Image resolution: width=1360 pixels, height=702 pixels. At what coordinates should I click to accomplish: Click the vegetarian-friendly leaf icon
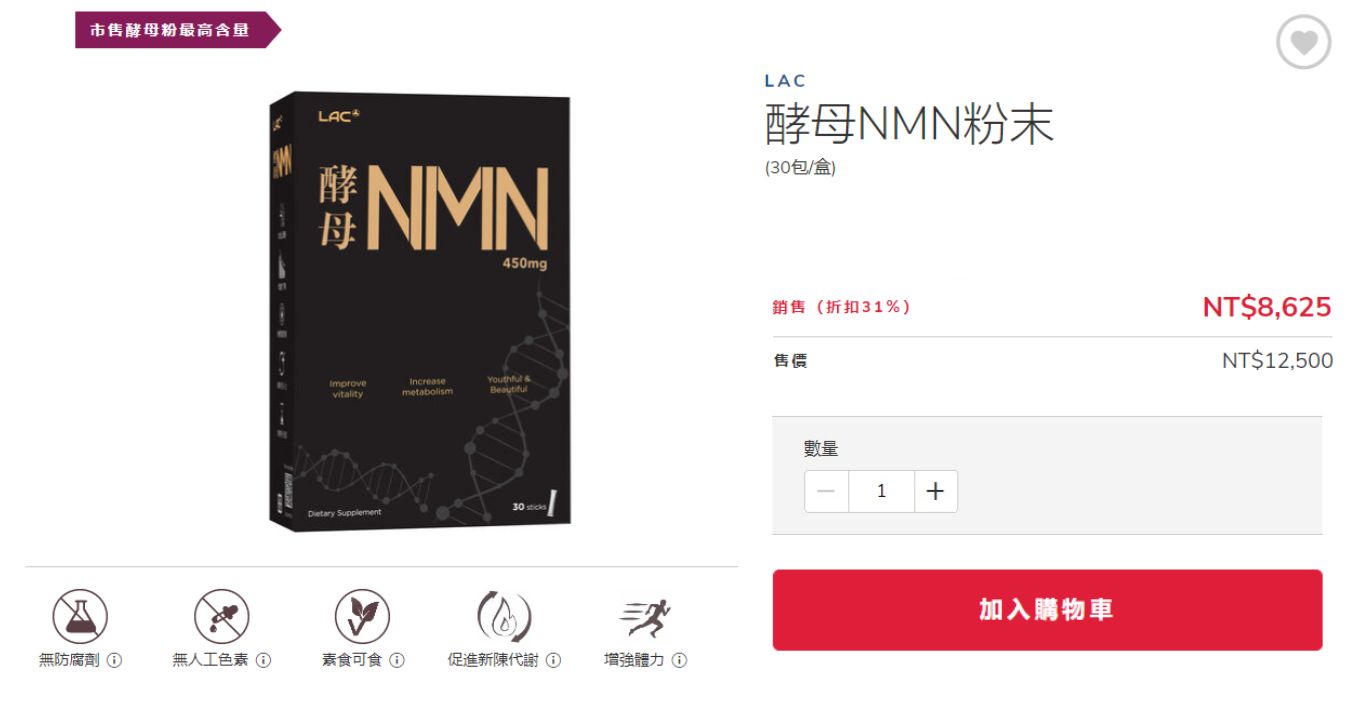click(x=362, y=616)
